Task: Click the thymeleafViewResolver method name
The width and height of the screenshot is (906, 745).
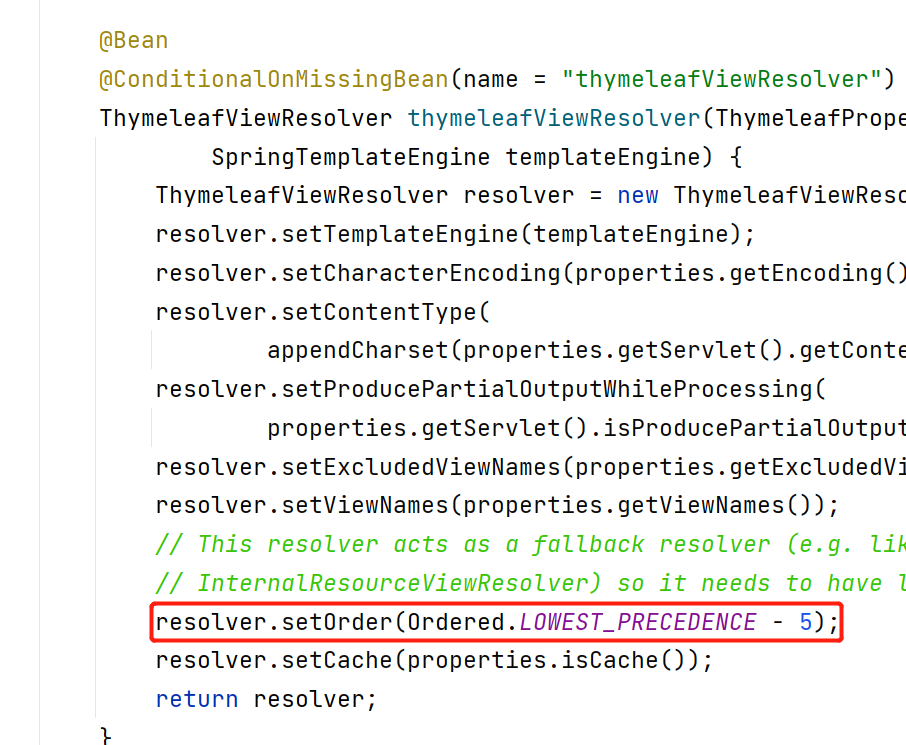Action: click(554, 118)
